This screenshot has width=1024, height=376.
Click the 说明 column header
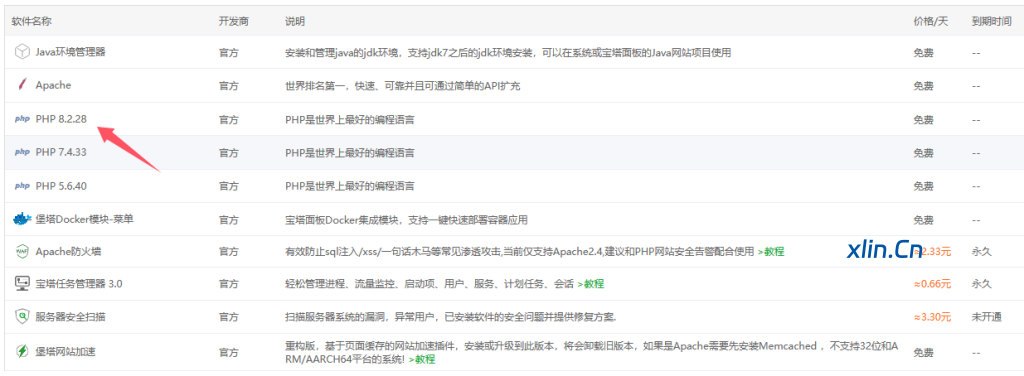tap(295, 22)
